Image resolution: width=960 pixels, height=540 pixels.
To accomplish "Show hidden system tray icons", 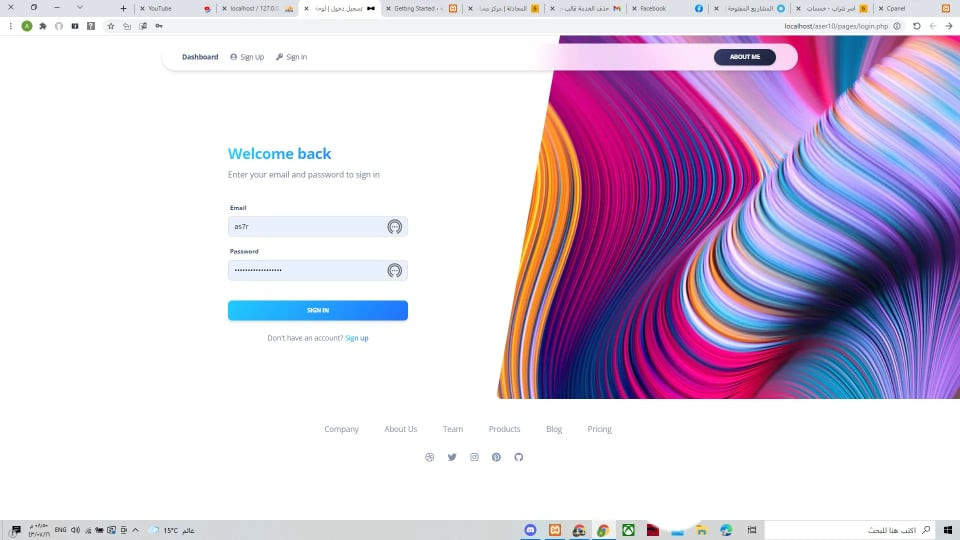I will (x=135, y=530).
